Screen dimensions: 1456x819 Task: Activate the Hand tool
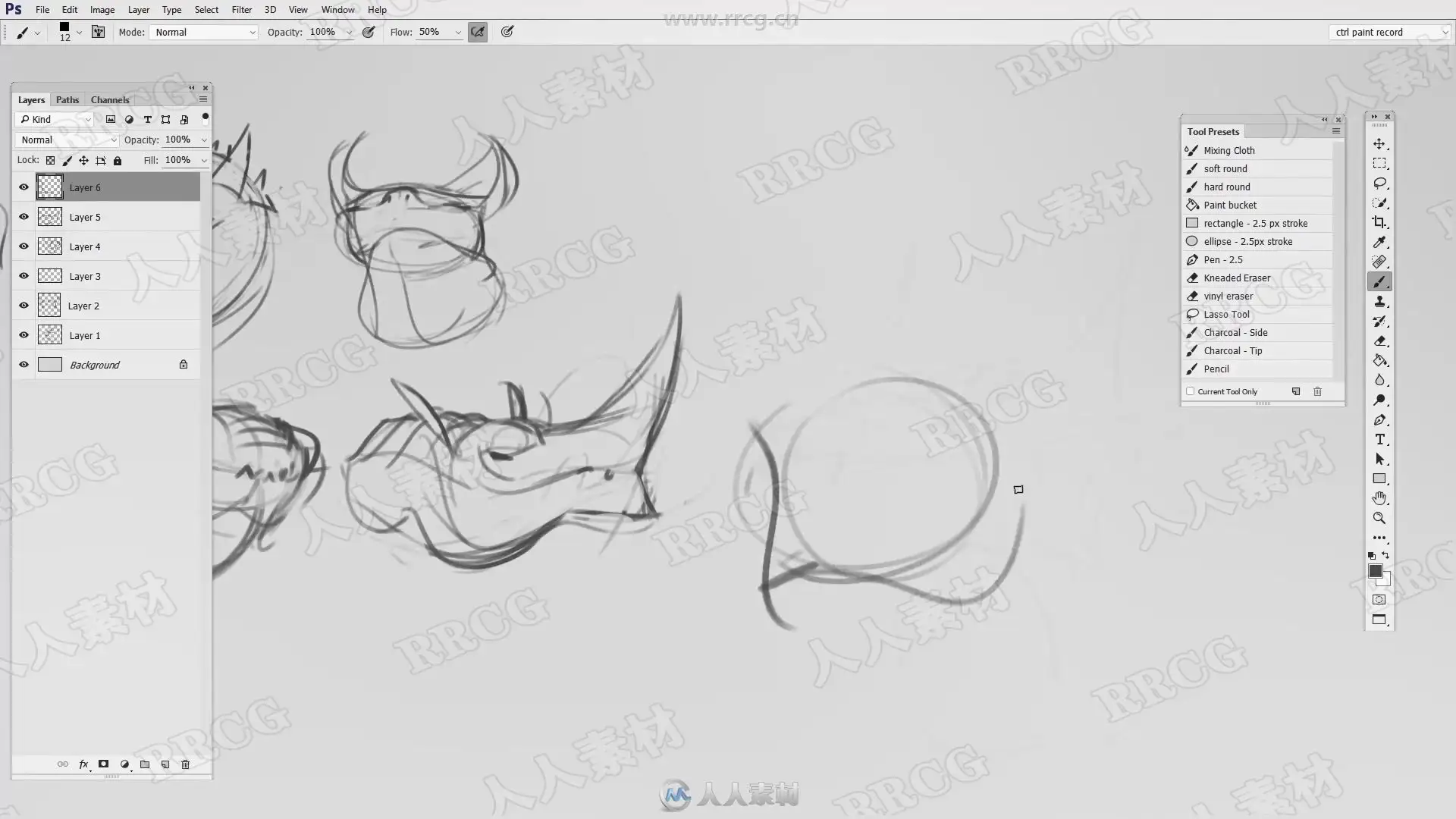coord(1379,498)
